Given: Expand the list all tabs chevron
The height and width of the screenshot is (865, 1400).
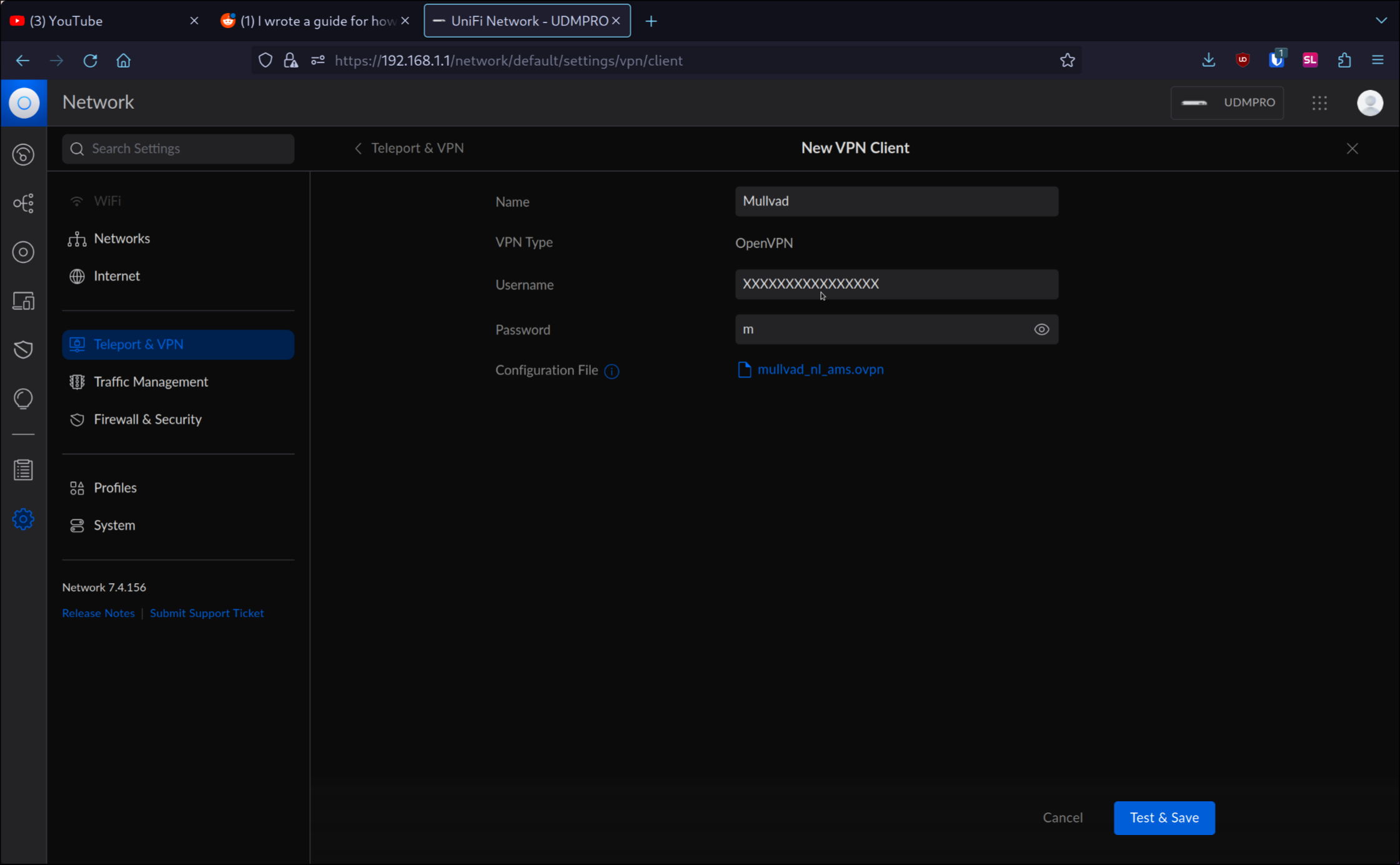Looking at the screenshot, I should (1381, 21).
